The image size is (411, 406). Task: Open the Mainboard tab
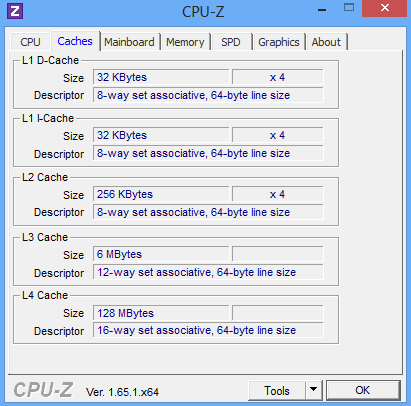point(129,42)
